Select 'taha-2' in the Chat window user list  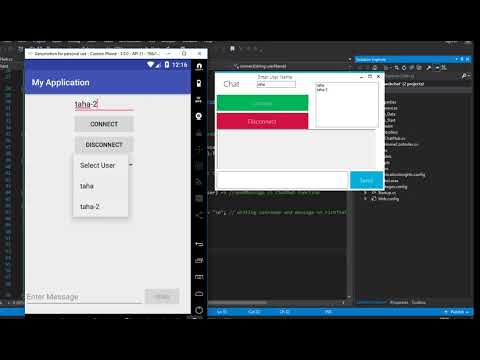coord(322,90)
